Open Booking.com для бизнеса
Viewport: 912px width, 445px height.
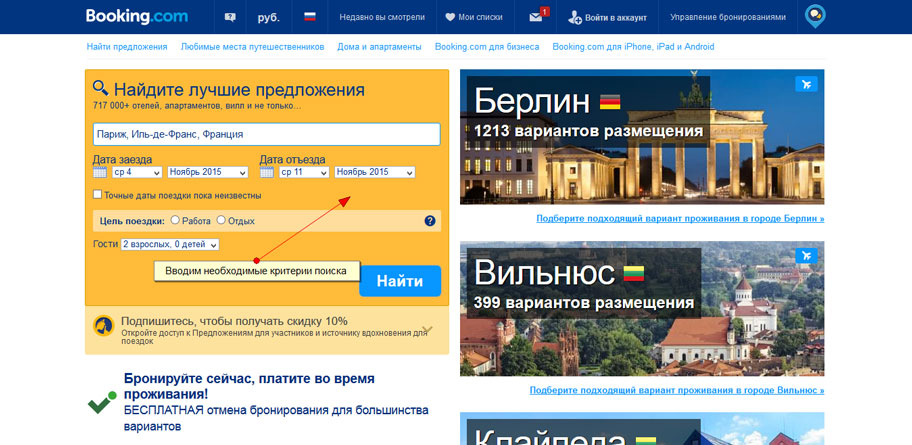487,47
